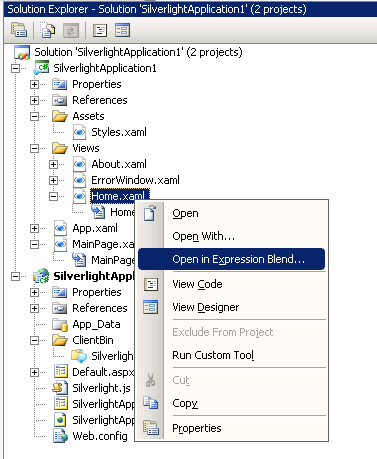Click the web project globe icon
The height and width of the screenshot is (459, 377).
tap(41, 276)
